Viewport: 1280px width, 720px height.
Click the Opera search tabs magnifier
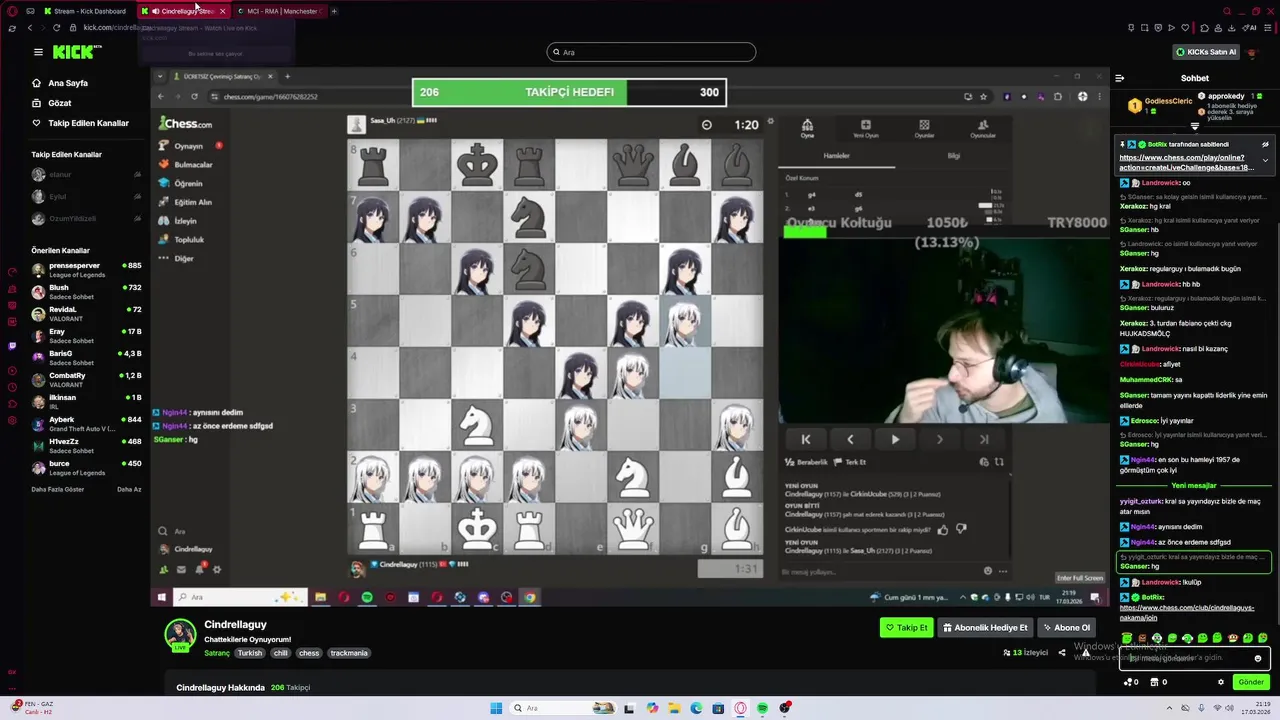coord(1229,11)
